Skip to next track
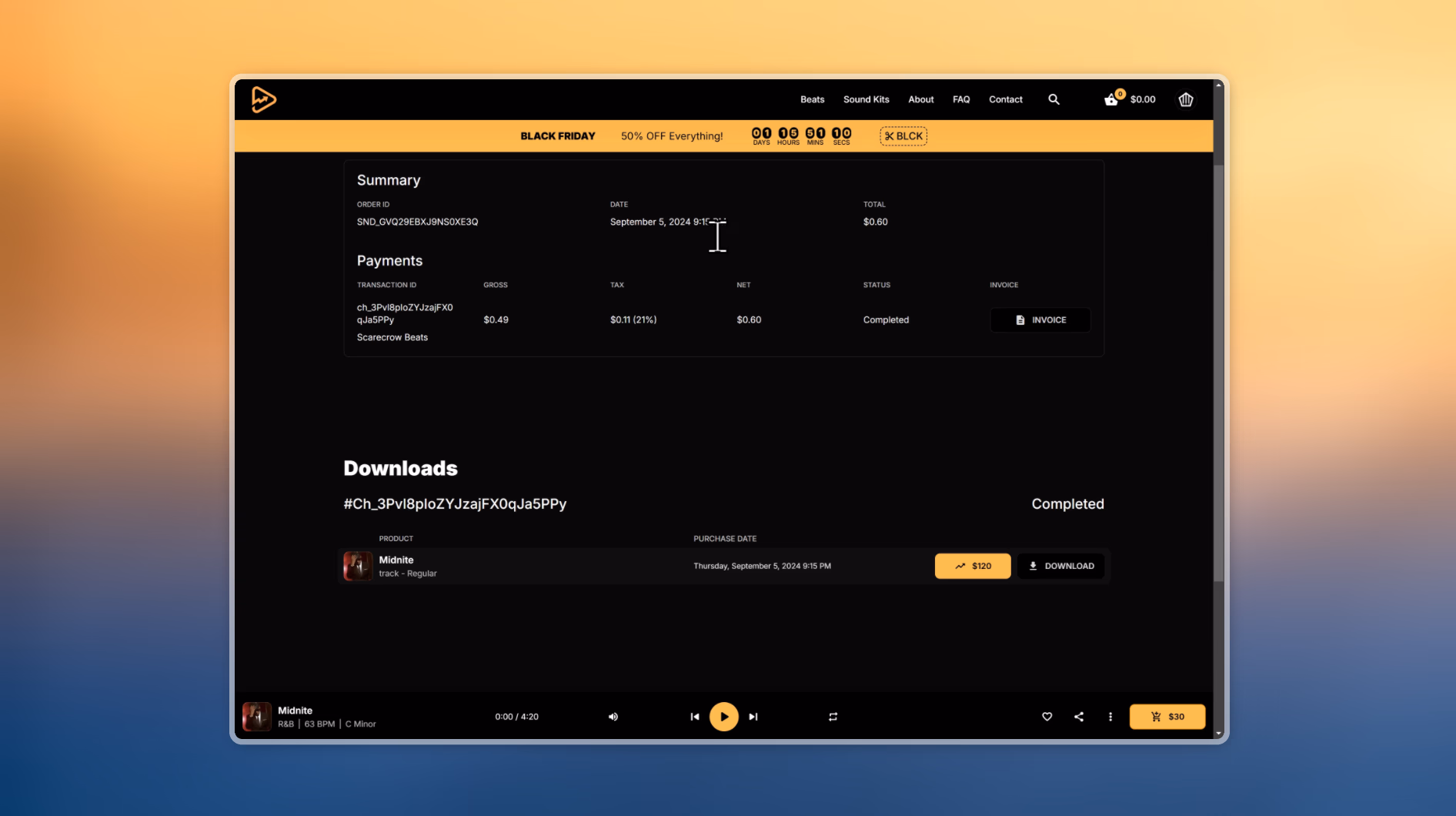The image size is (1456, 816). pos(753,717)
